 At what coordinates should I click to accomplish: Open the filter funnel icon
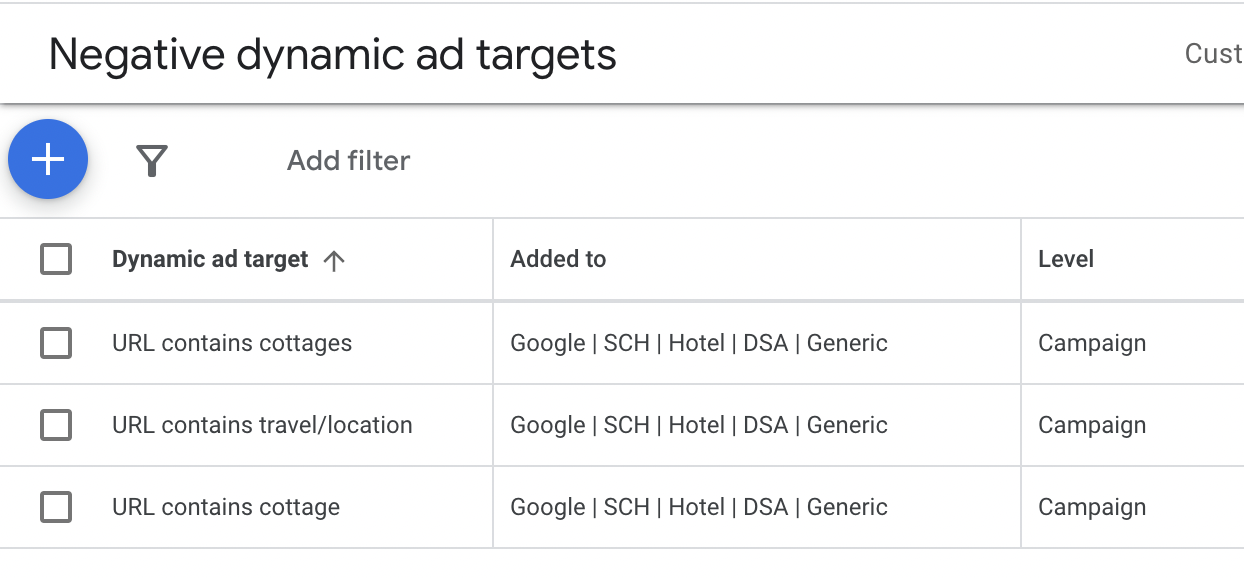(x=152, y=160)
